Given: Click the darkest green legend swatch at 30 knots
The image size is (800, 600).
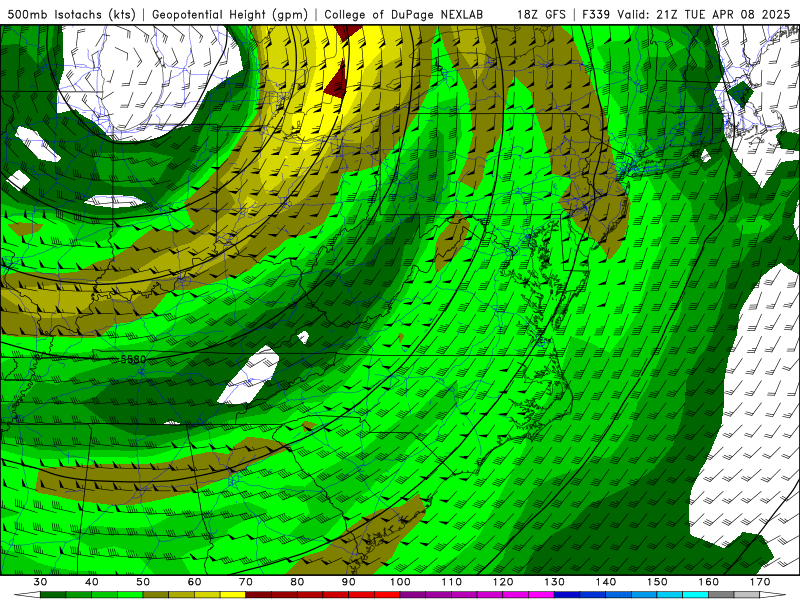Looking at the screenshot, I should [x=53, y=595].
